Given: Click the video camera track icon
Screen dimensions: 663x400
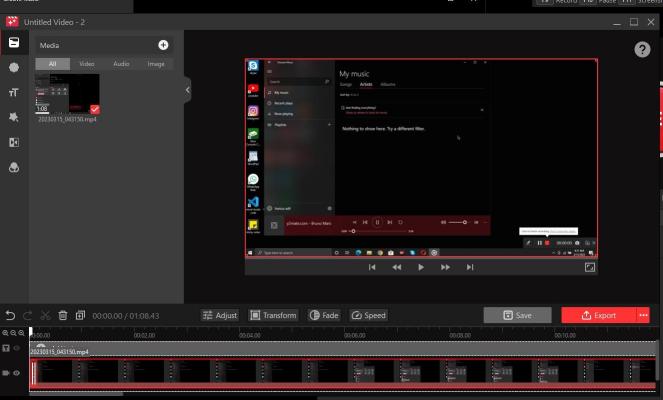Looking at the screenshot, I should (6, 373).
